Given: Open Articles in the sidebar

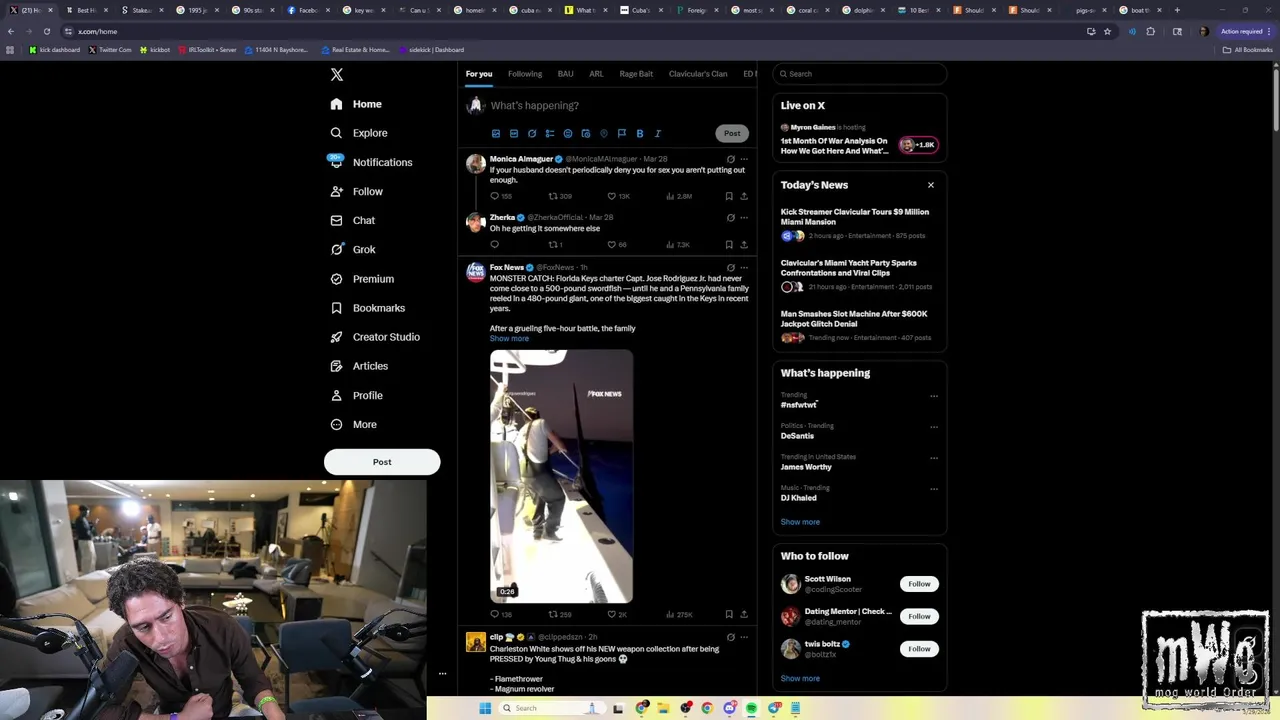Looking at the screenshot, I should click(x=359, y=366).
